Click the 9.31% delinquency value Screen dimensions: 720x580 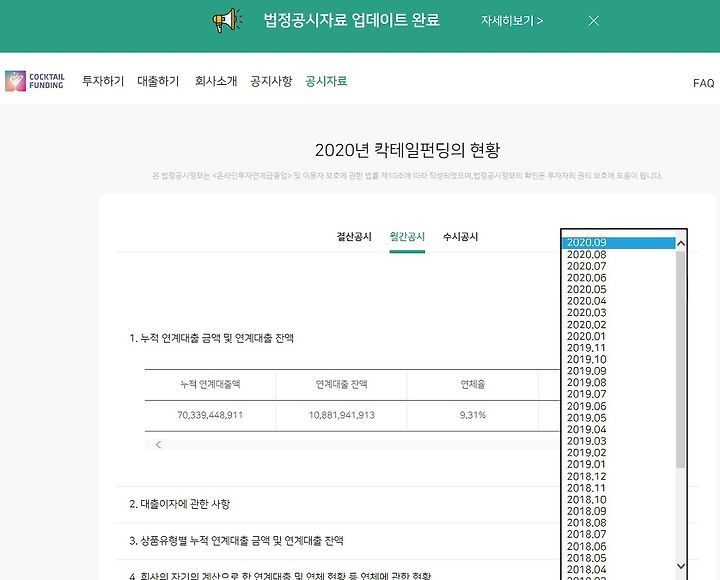point(473,415)
